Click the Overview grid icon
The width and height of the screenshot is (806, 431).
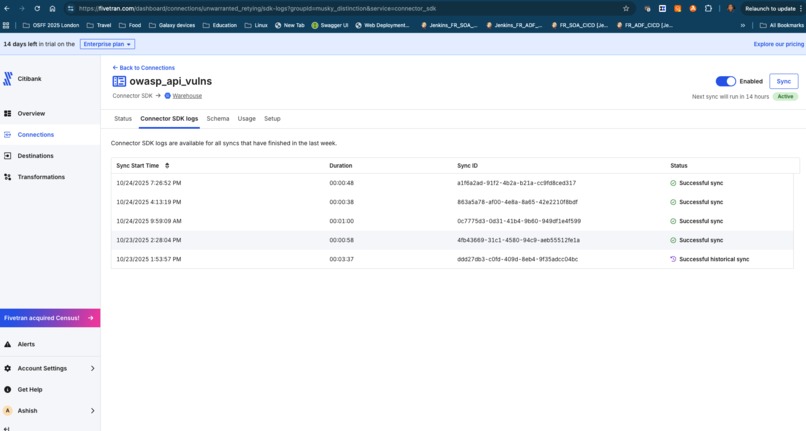pyautogui.click(x=7, y=113)
